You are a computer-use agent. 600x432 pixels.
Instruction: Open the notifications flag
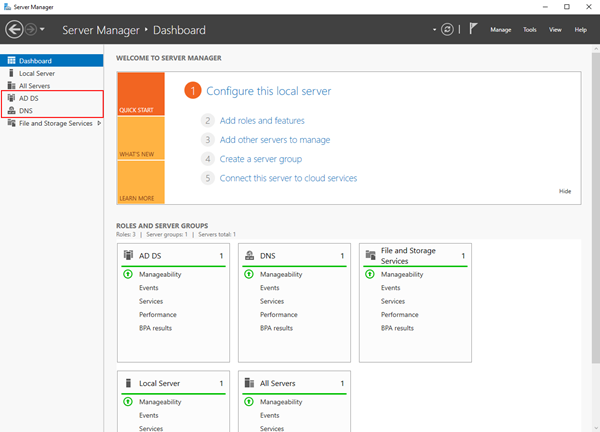[473, 29]
